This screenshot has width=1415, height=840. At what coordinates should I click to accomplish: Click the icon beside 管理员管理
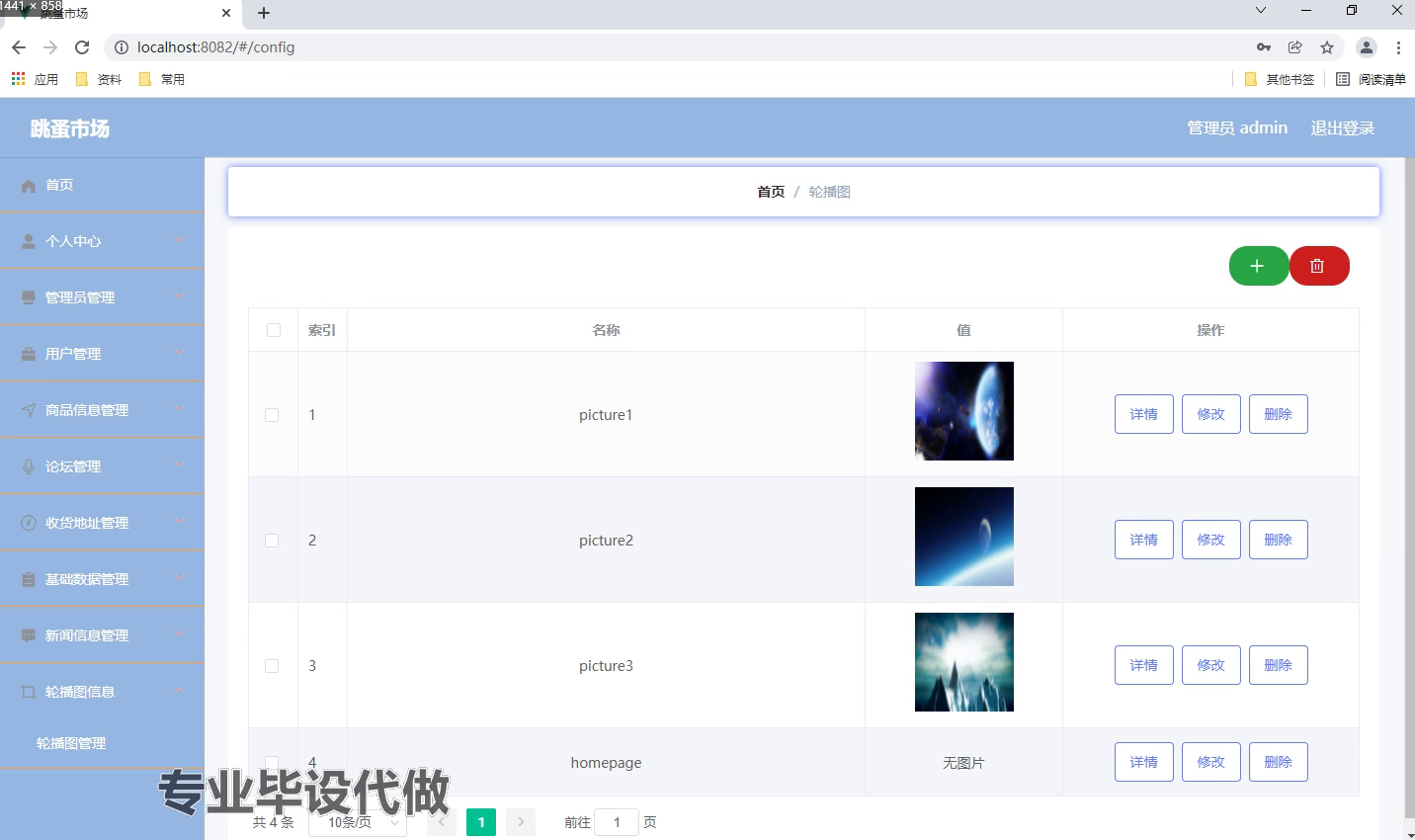(29, 297)
